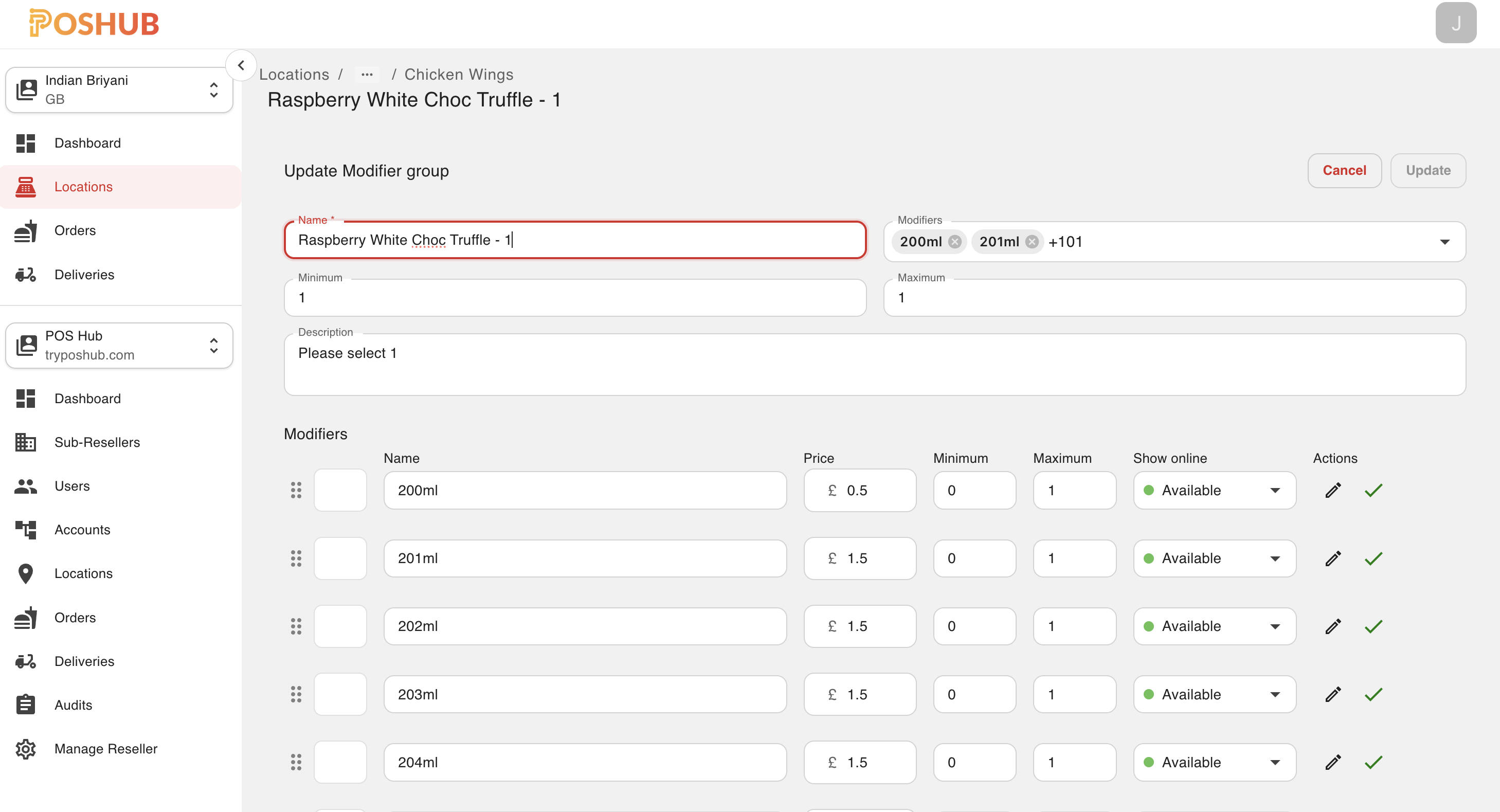Click green checkmark for 202ml modifier
Viewport: 1500px width, 812px height.
[x=1373, y=627]
